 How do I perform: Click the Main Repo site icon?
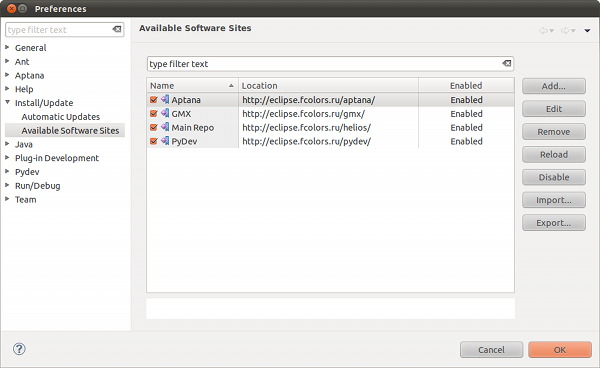pyautogui.click(x=165, y=127)
